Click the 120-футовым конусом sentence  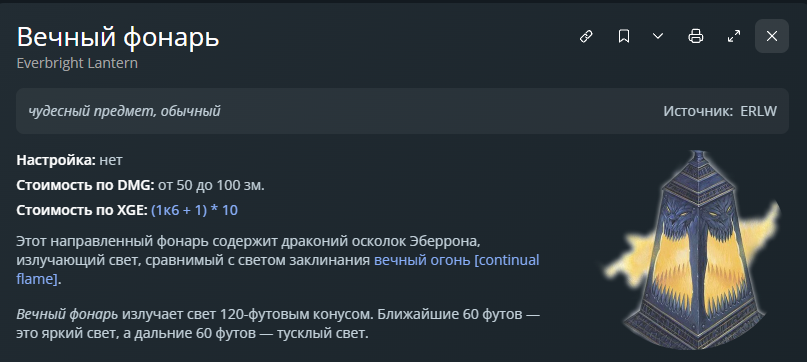278,323
